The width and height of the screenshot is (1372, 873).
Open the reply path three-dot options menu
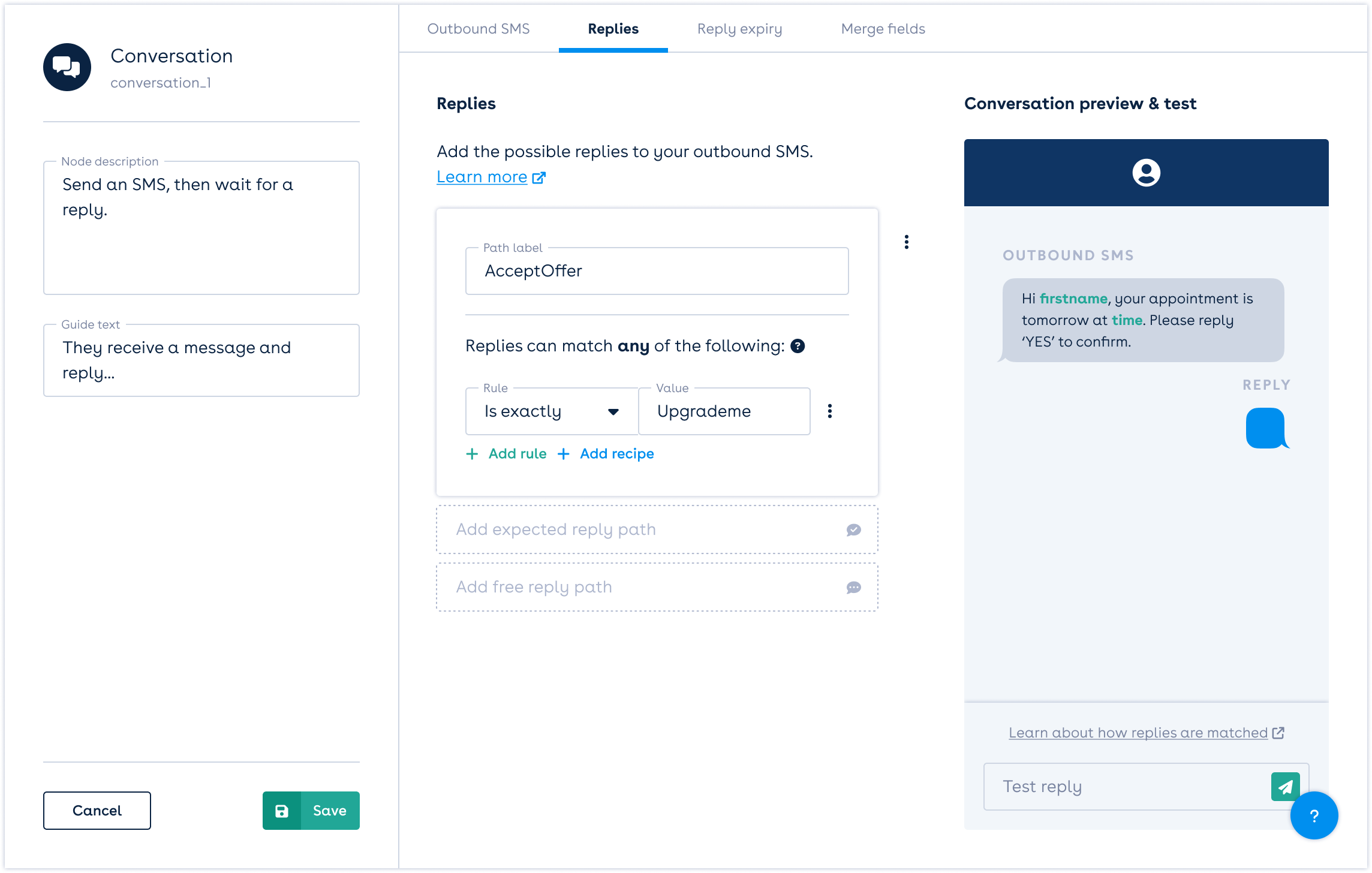[x=907, y=242]
